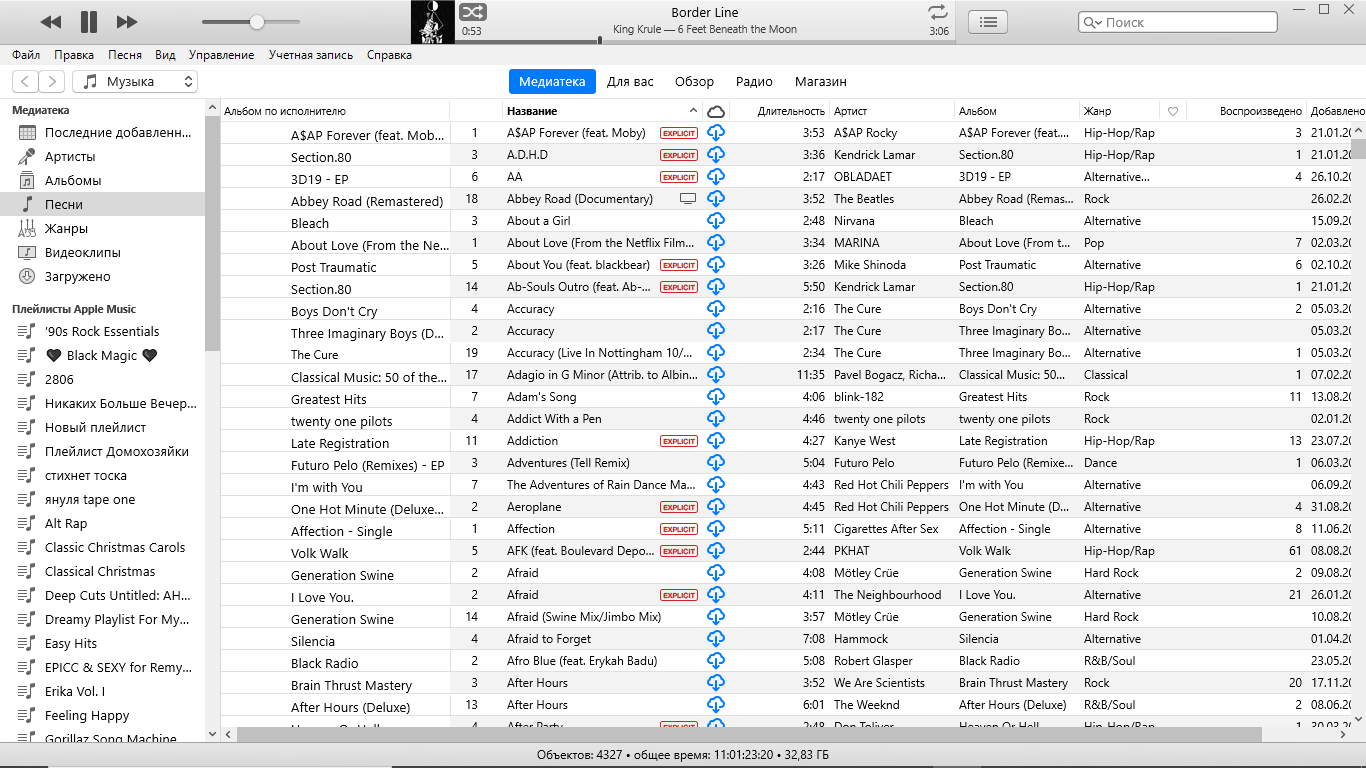Toggle shuffle playback mode

pyautogui.click(x=472, y=12)
